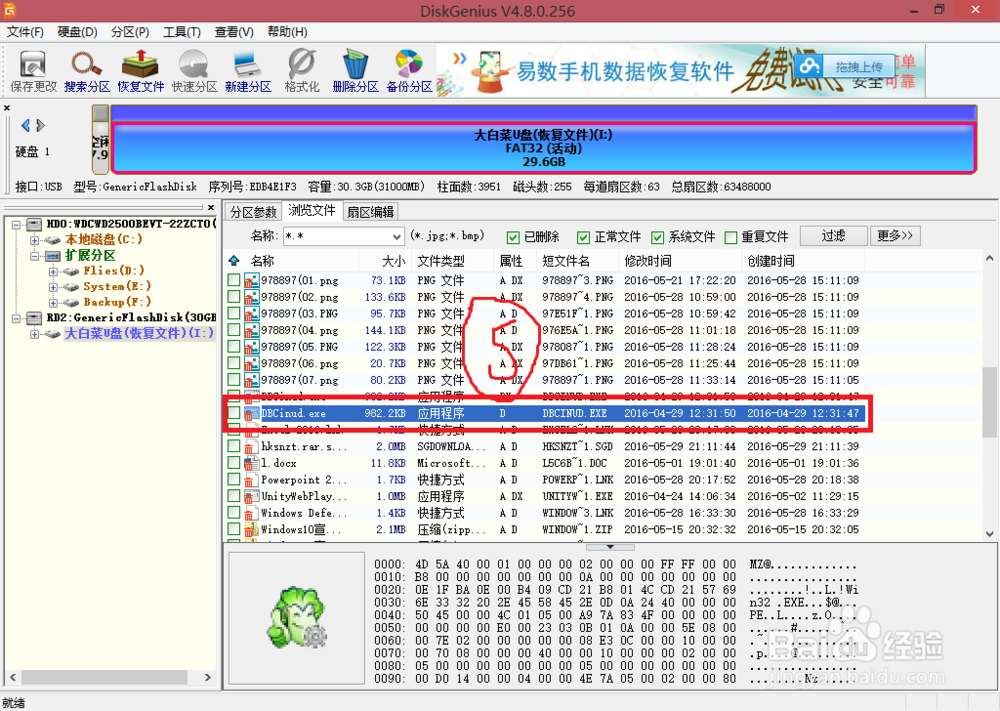Open the 硬盘(D) menu
This screenshot has height=711, width=1000.
tap(77, 32)
